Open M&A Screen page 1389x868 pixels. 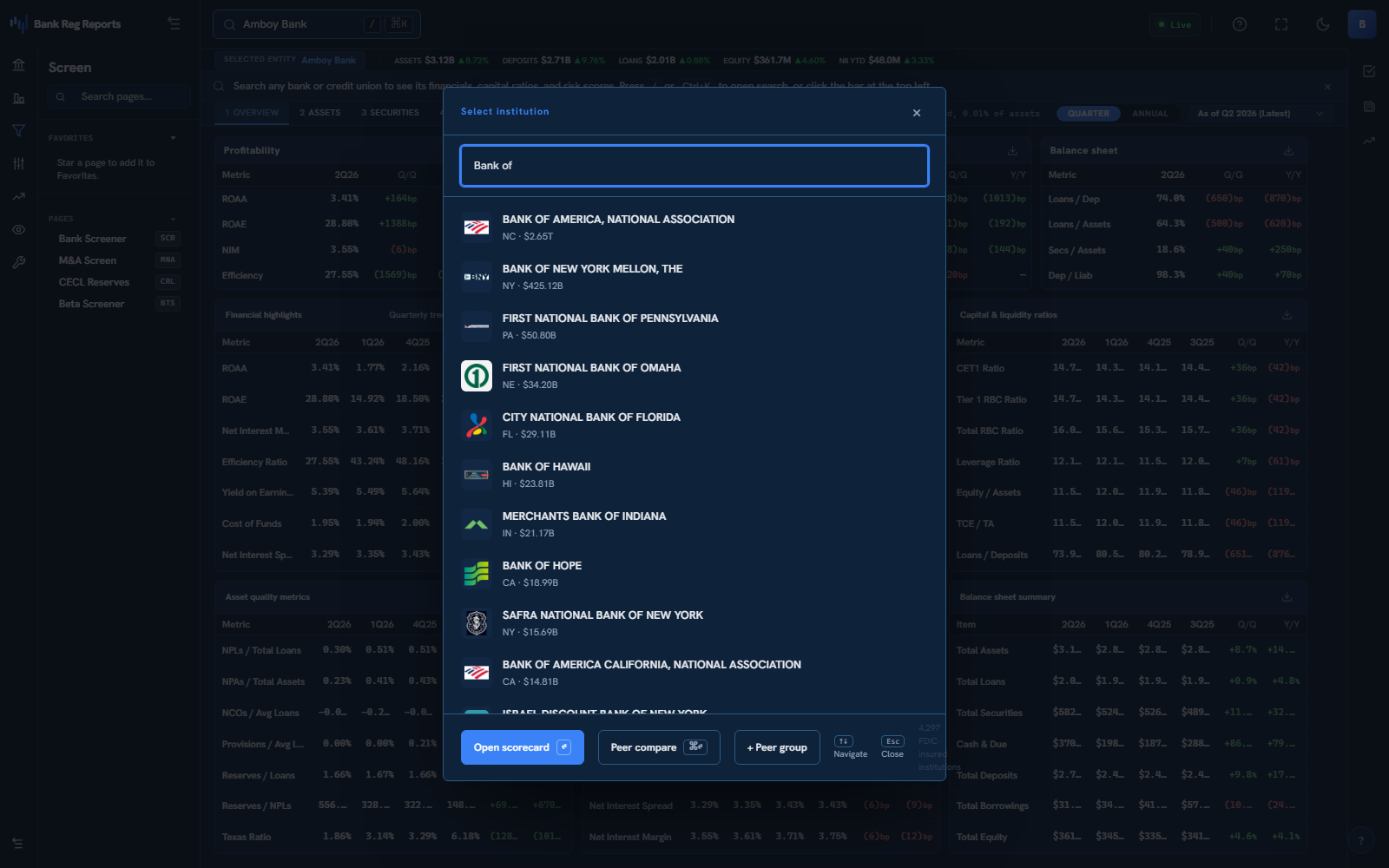(x=118, y=260)
